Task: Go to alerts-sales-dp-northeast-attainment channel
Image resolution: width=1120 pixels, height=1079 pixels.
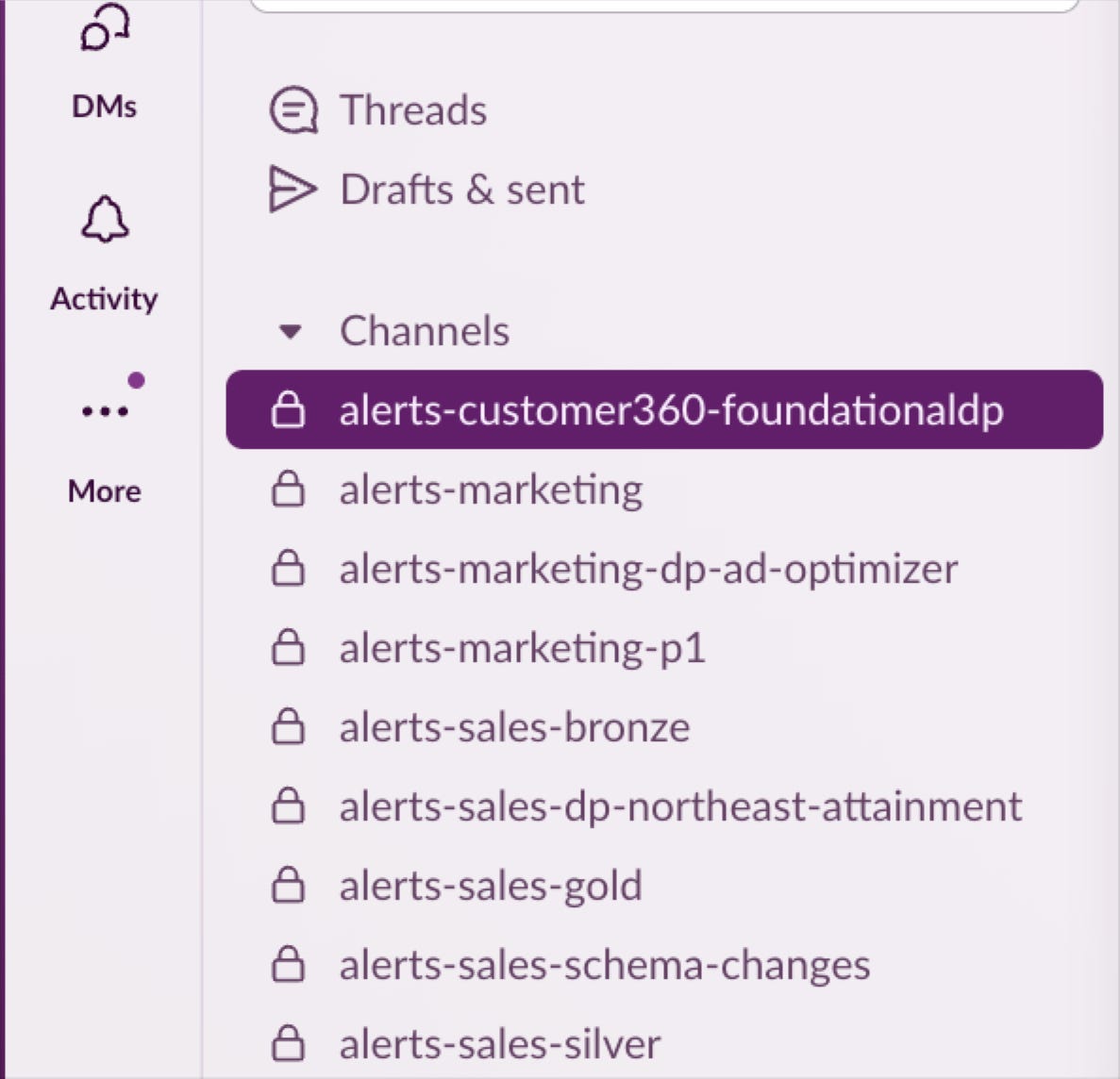Action: (x=680, y=806)
